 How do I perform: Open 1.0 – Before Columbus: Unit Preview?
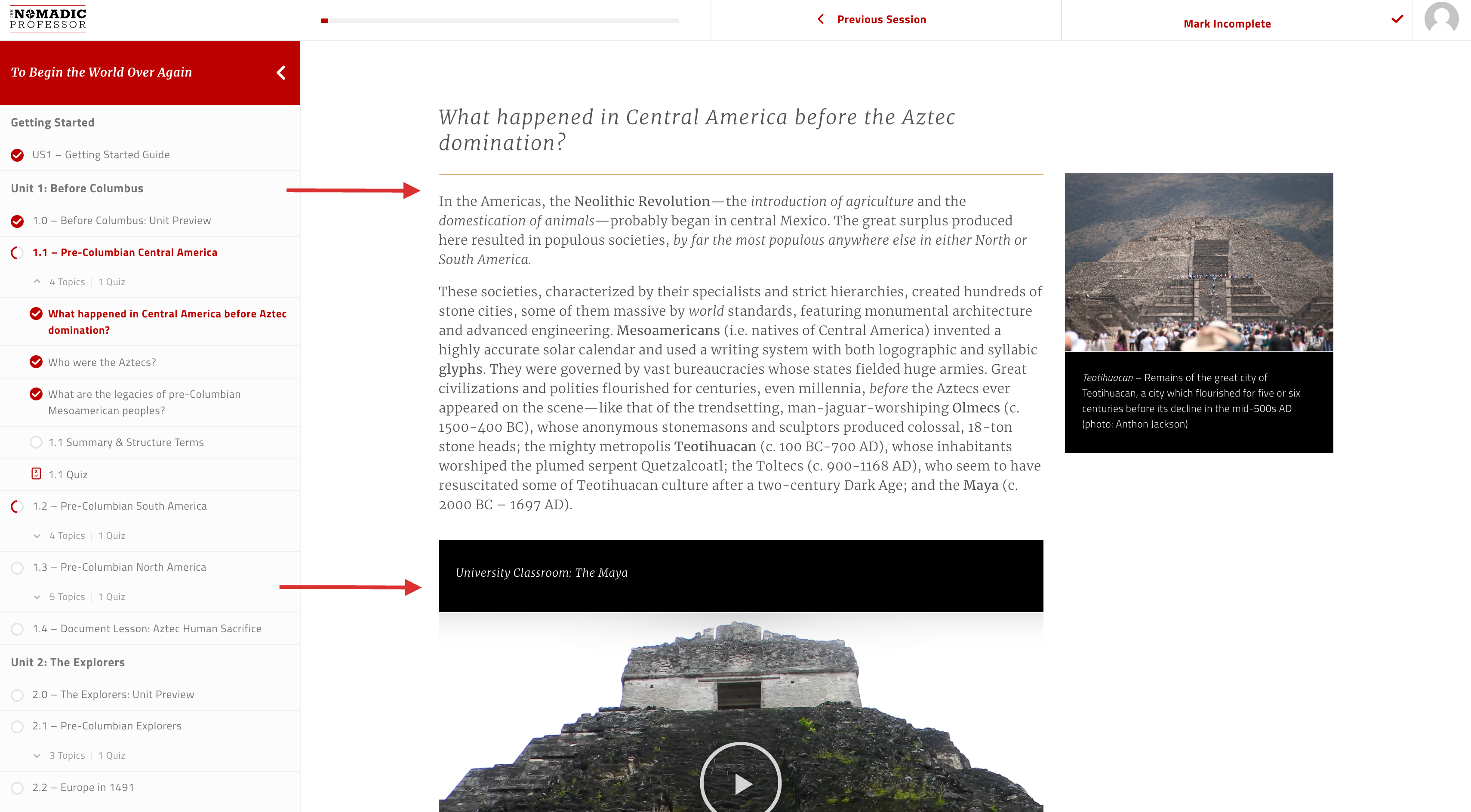coord(122,220)
